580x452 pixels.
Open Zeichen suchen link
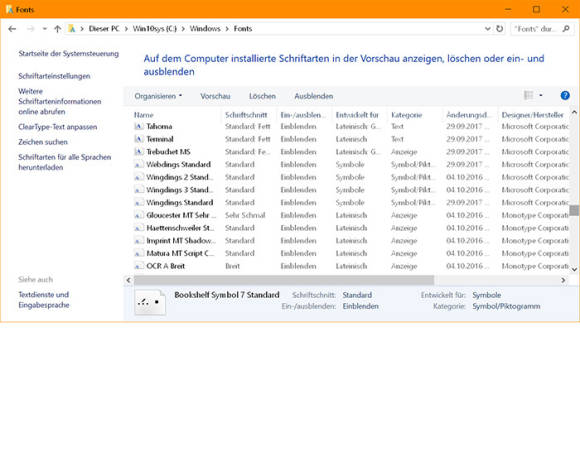point(43,142)
